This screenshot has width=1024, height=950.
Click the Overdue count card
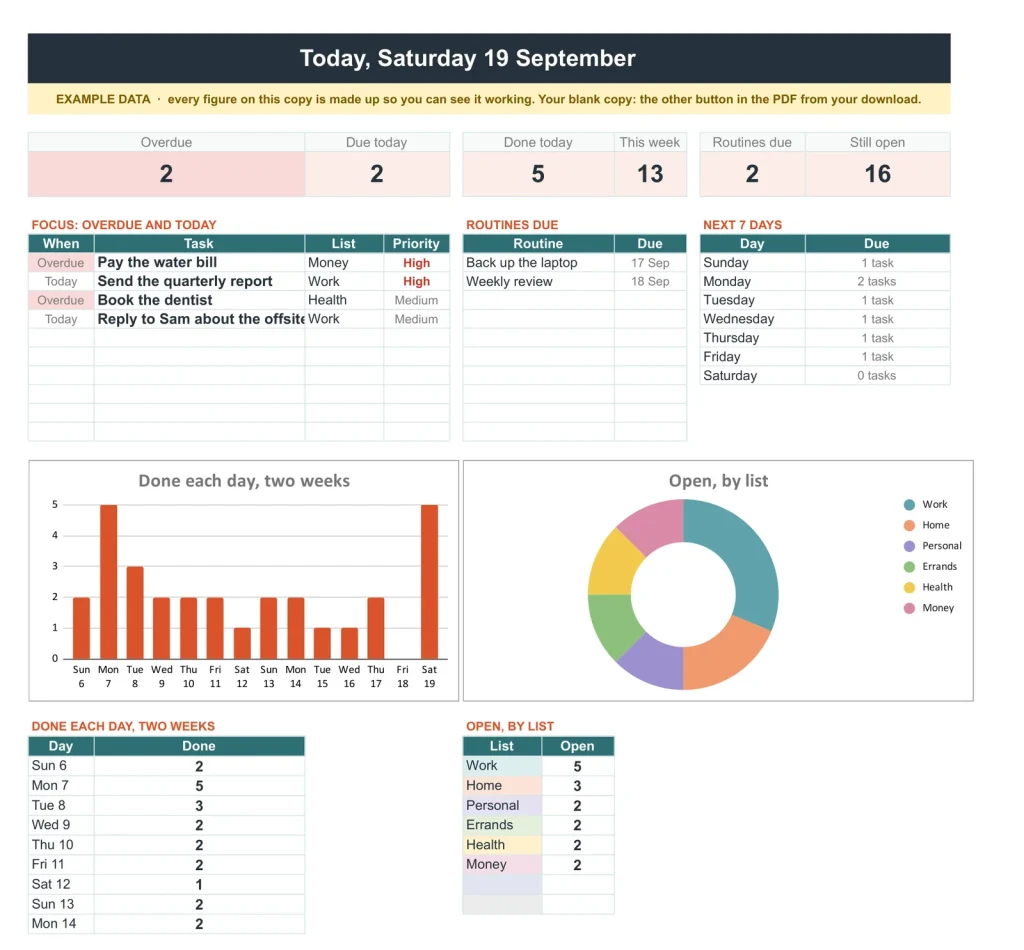[x=166, y=165]
